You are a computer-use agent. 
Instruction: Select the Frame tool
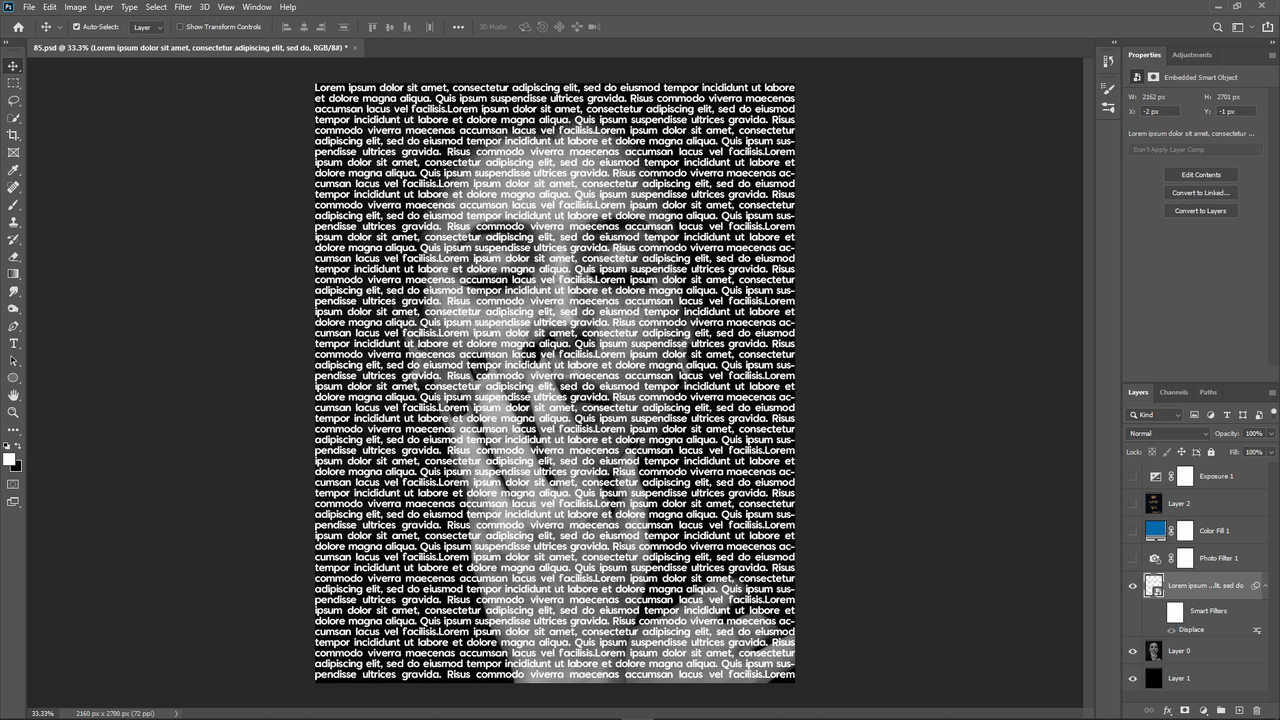(x=13, y=153)
